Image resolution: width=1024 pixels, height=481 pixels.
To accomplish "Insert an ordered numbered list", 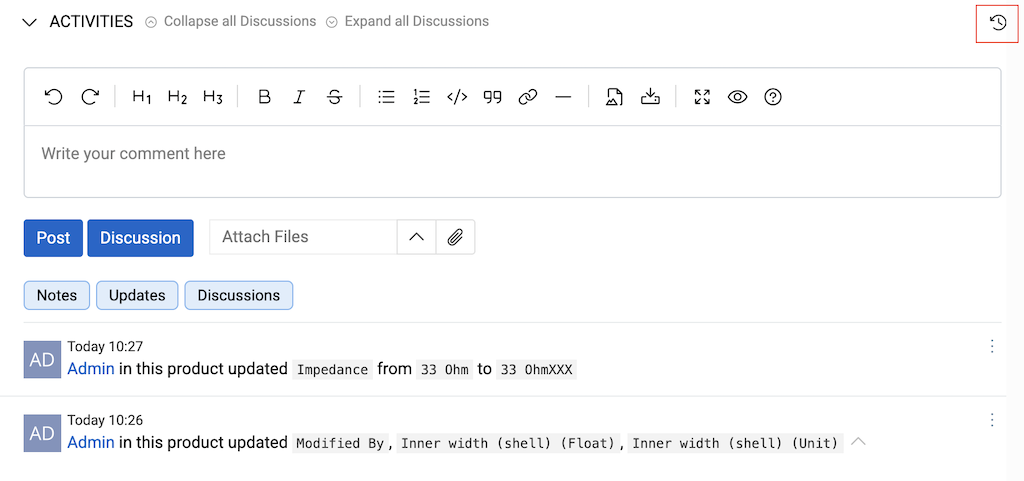I will [x=421, y=97].
